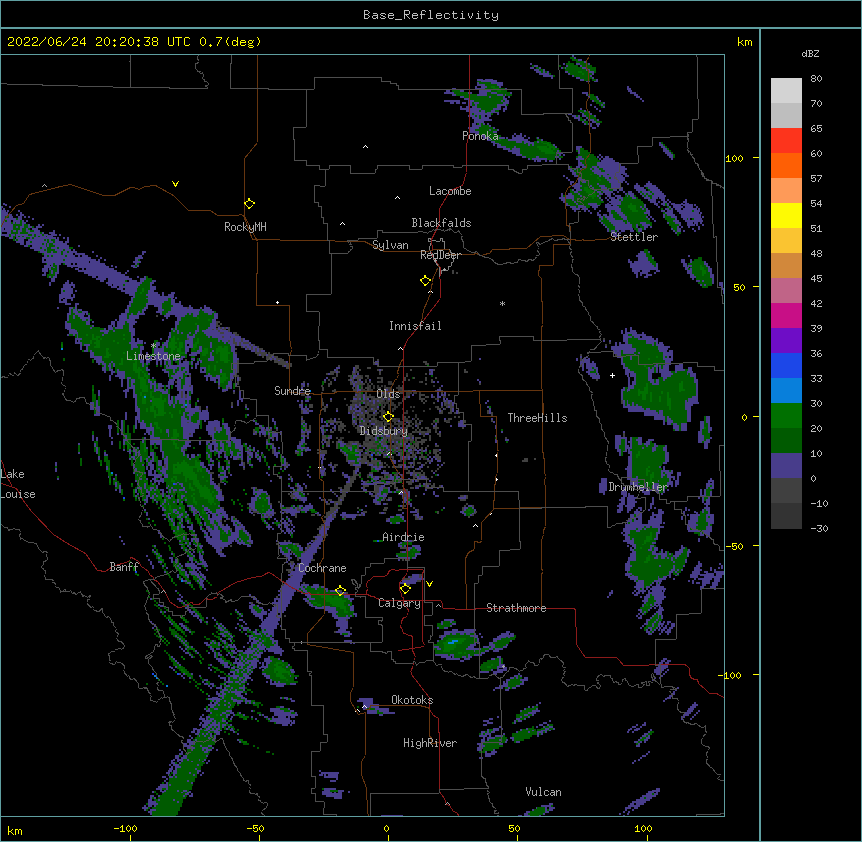Click the Sylvan label
This screenshot has width=862, height=842.
pos(390,245)
